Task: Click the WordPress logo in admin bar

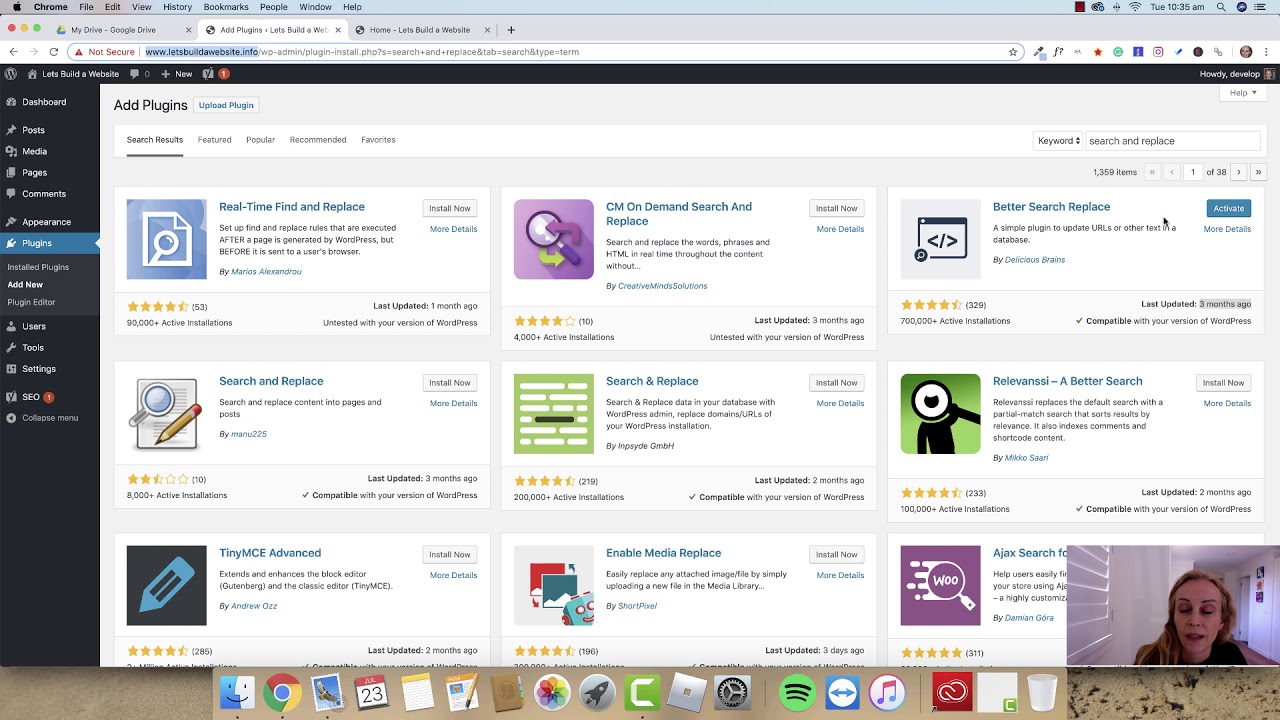Action: [x=11, y=74]
